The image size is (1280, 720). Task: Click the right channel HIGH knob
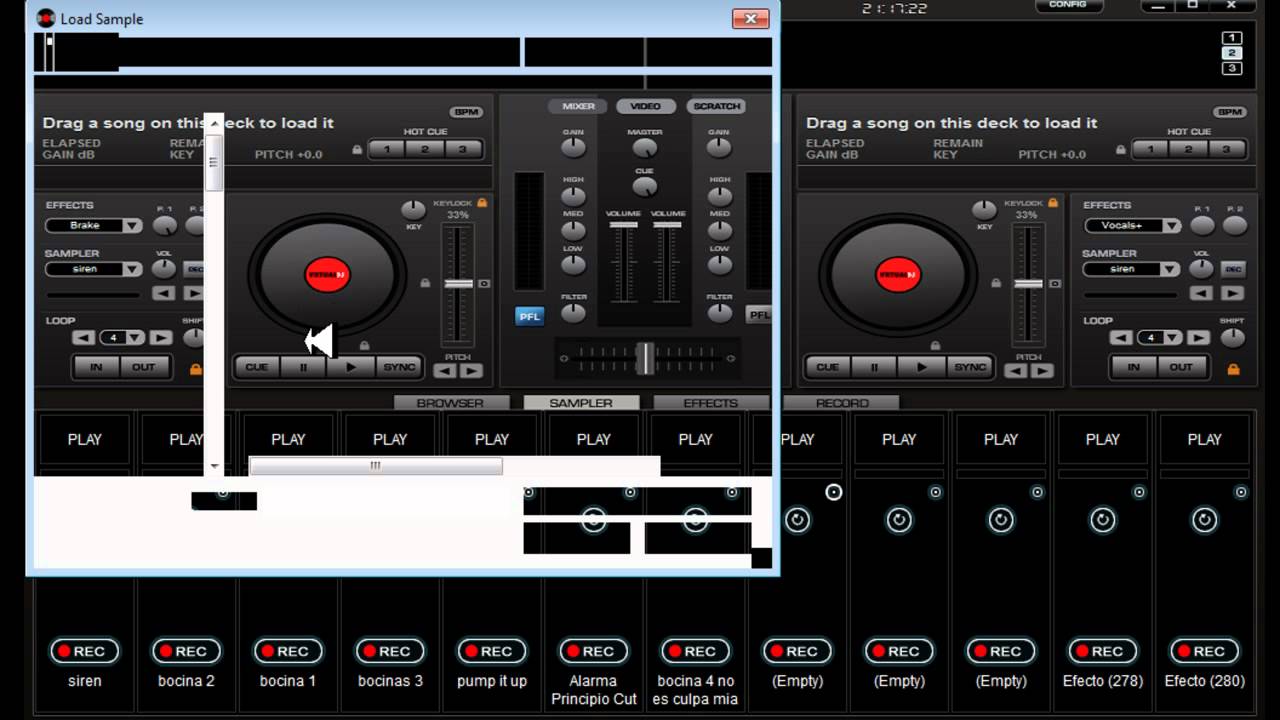tap(719, 196)
